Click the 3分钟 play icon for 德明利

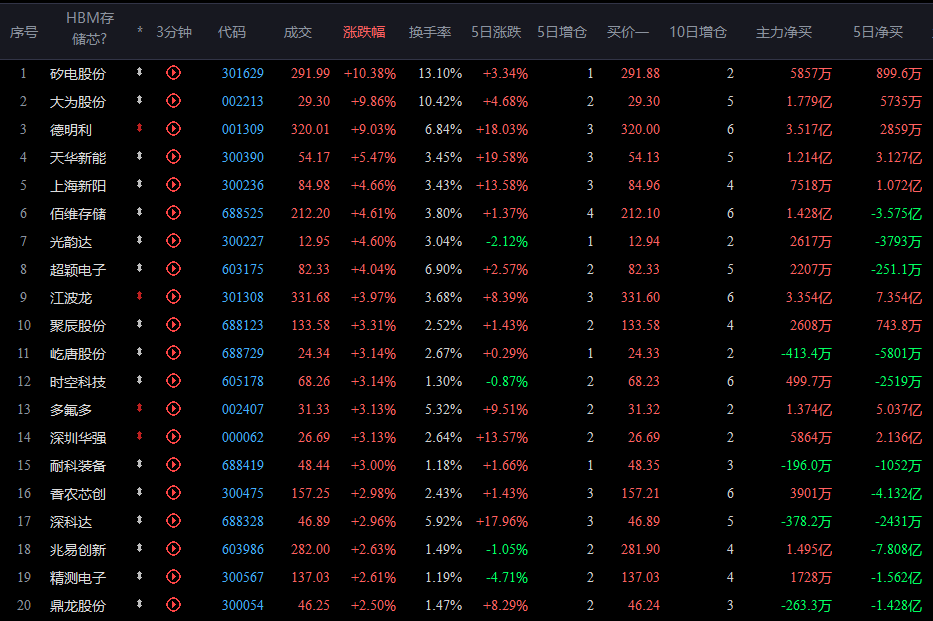173,129
